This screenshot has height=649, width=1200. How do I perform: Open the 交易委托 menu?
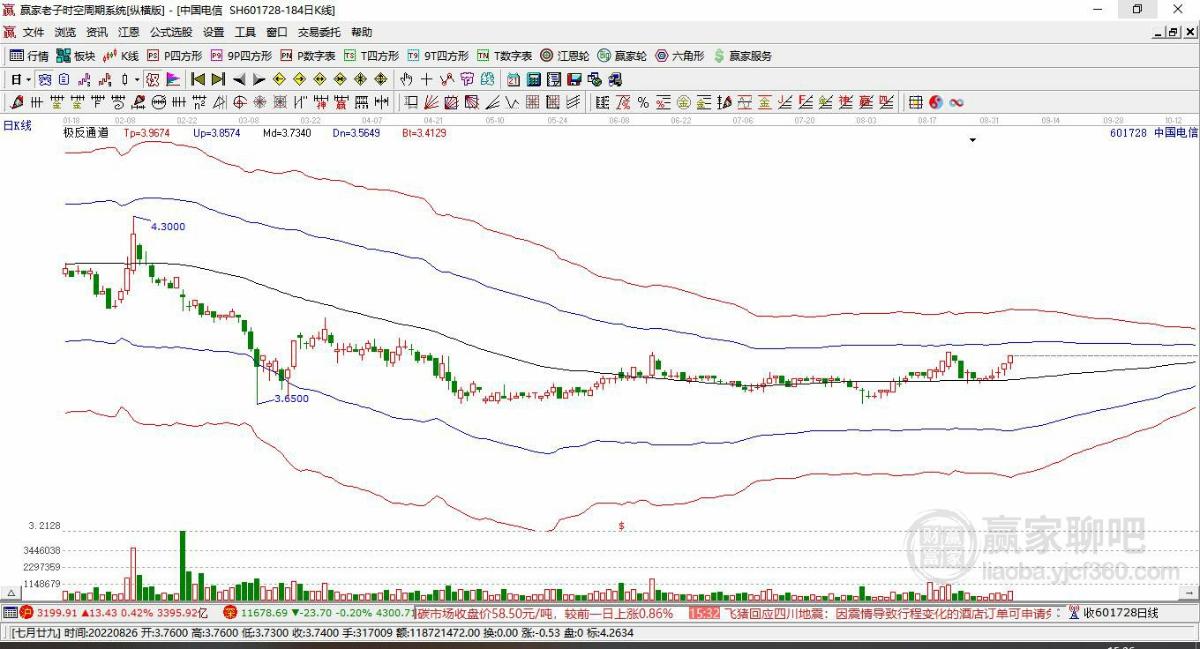pyautogui.click(x=319, y=32)
